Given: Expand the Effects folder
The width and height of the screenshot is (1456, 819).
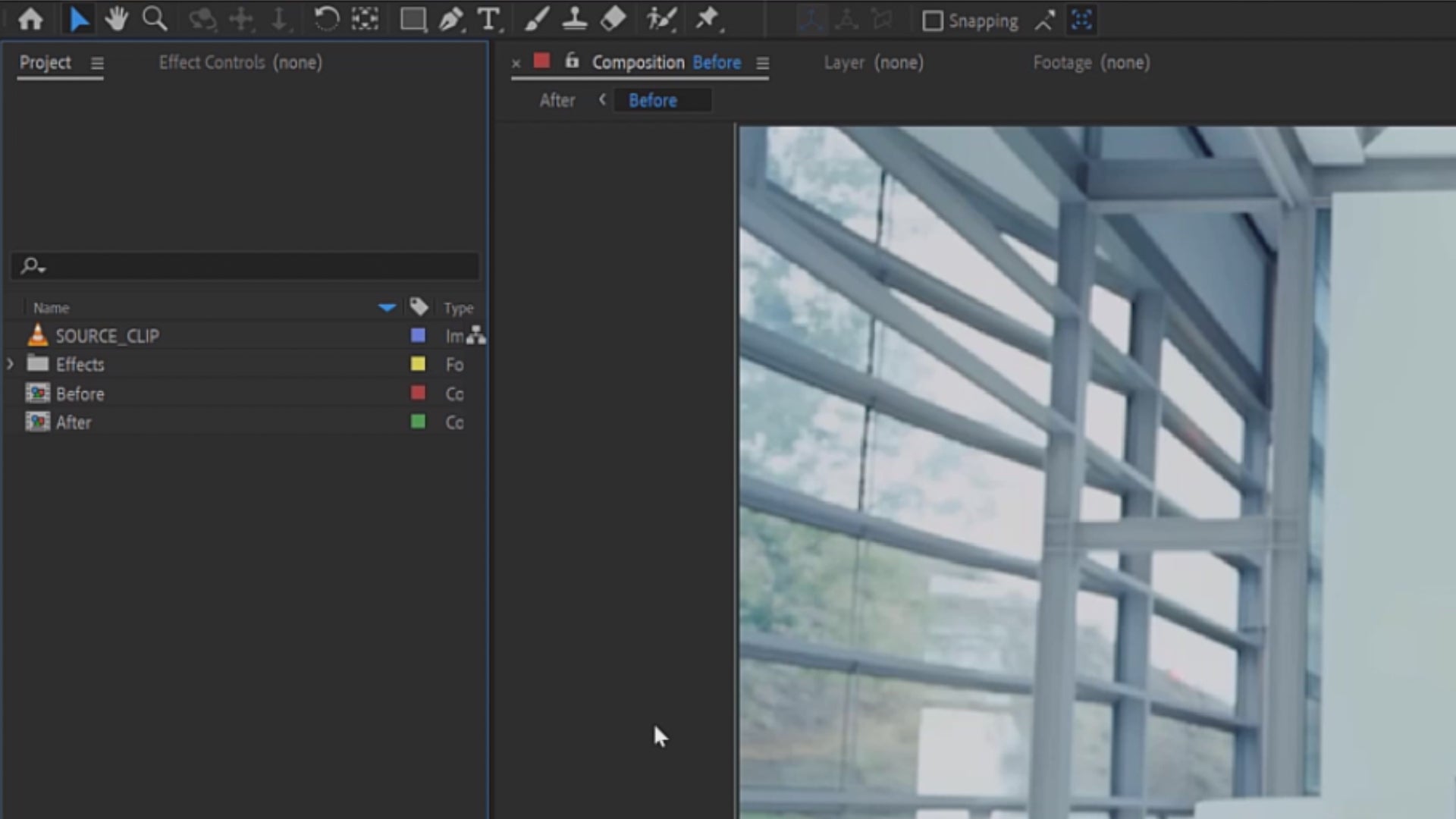Looking at the screenshot, I should (x=10, y=365).
